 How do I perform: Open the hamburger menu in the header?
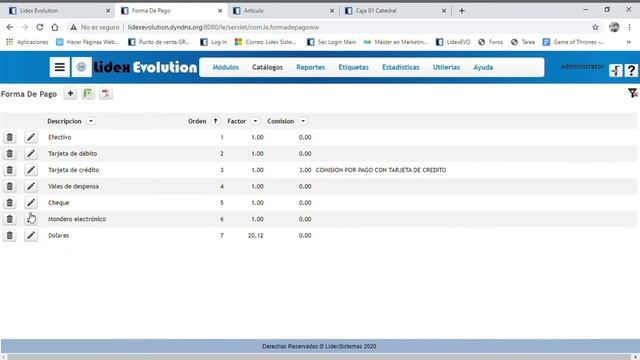point(60,67)
